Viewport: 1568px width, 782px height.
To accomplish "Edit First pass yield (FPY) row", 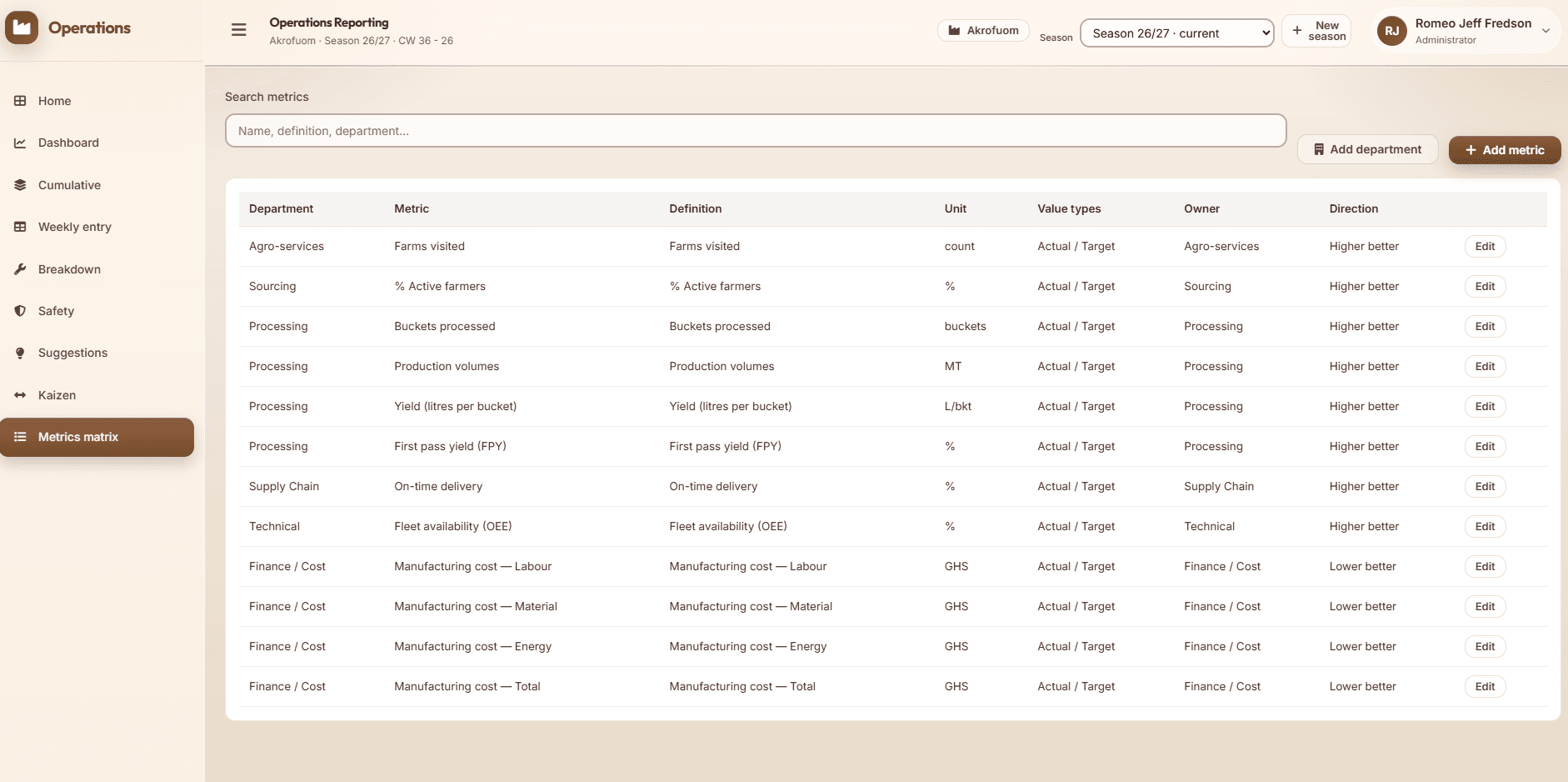I will (1485, 446).
